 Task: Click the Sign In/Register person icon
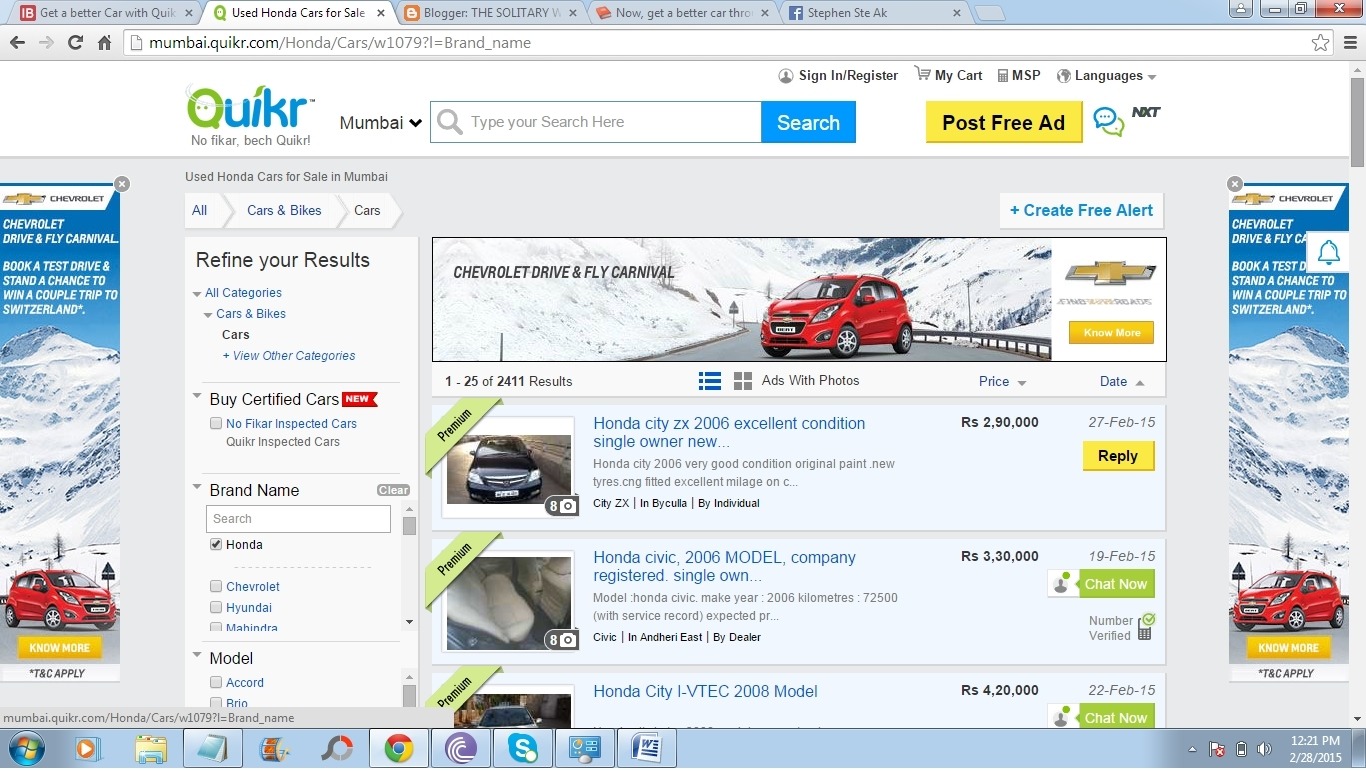(786, 75)
